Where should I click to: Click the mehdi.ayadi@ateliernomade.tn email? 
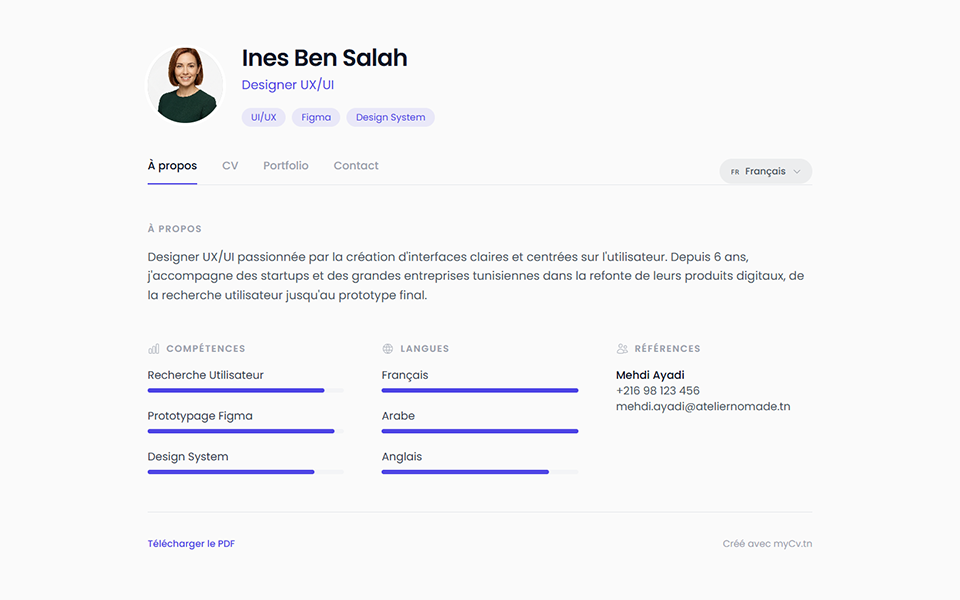click(x=703, y=407)
